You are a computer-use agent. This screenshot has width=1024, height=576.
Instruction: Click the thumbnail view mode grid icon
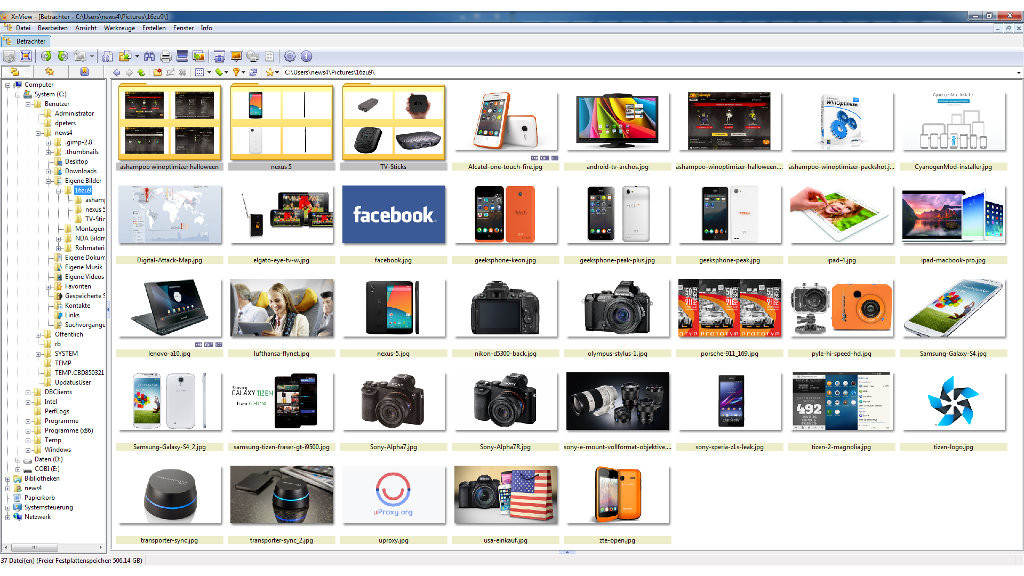(x=200, y=72)
